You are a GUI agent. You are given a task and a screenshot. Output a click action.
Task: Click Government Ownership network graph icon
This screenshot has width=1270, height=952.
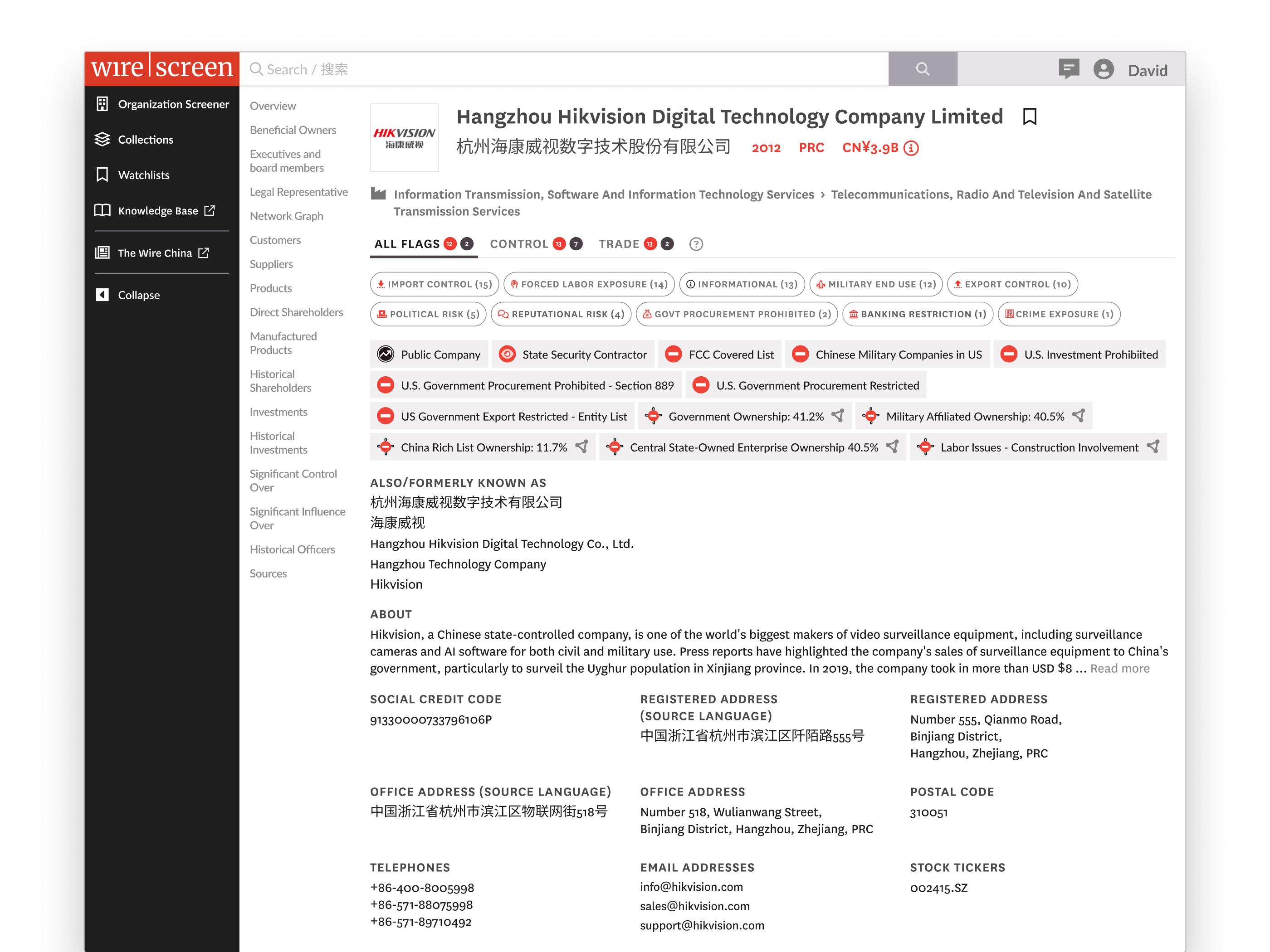pyautogui.click(x=838, y=415)
